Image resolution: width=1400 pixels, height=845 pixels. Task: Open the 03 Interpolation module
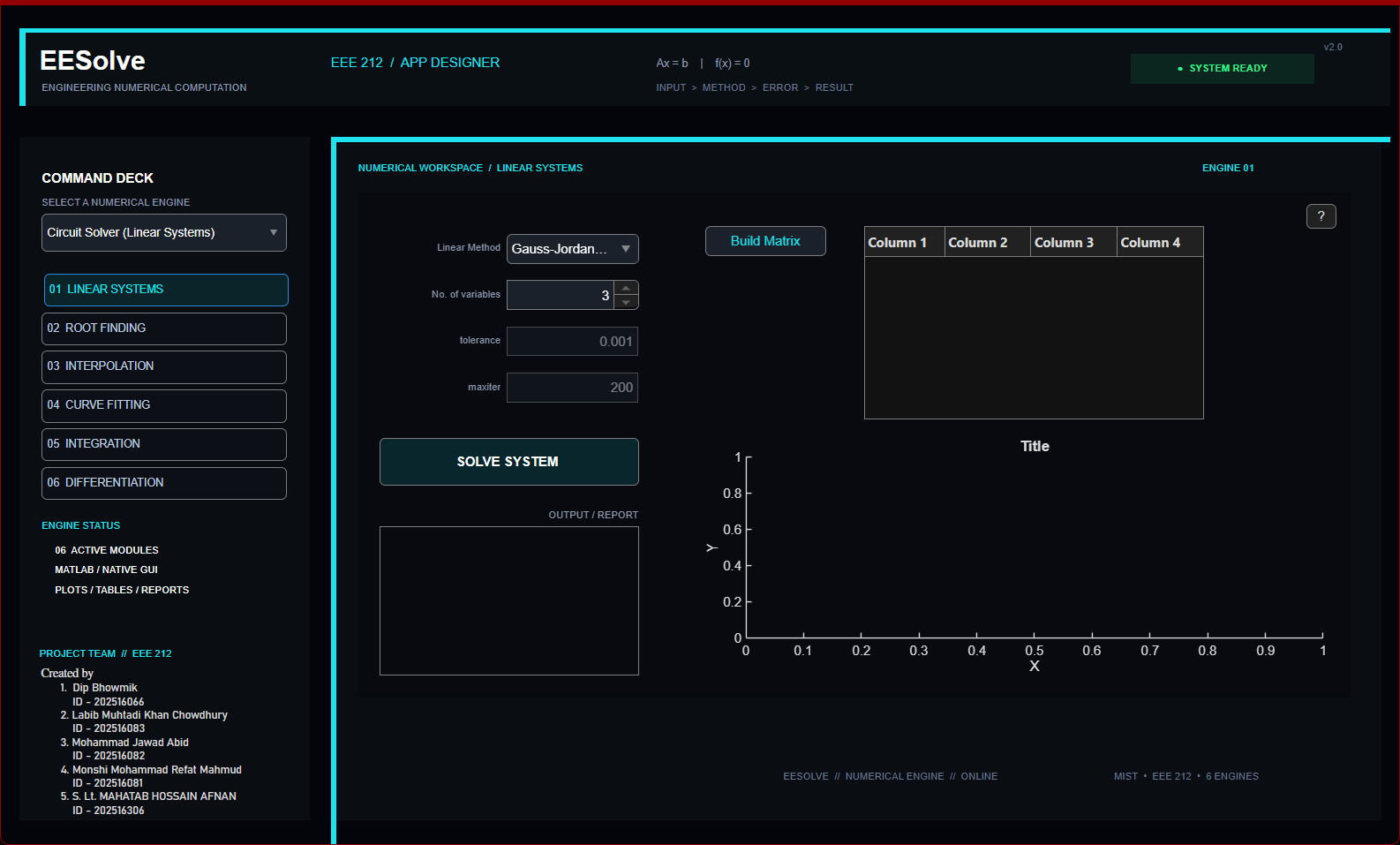[164, 366]
